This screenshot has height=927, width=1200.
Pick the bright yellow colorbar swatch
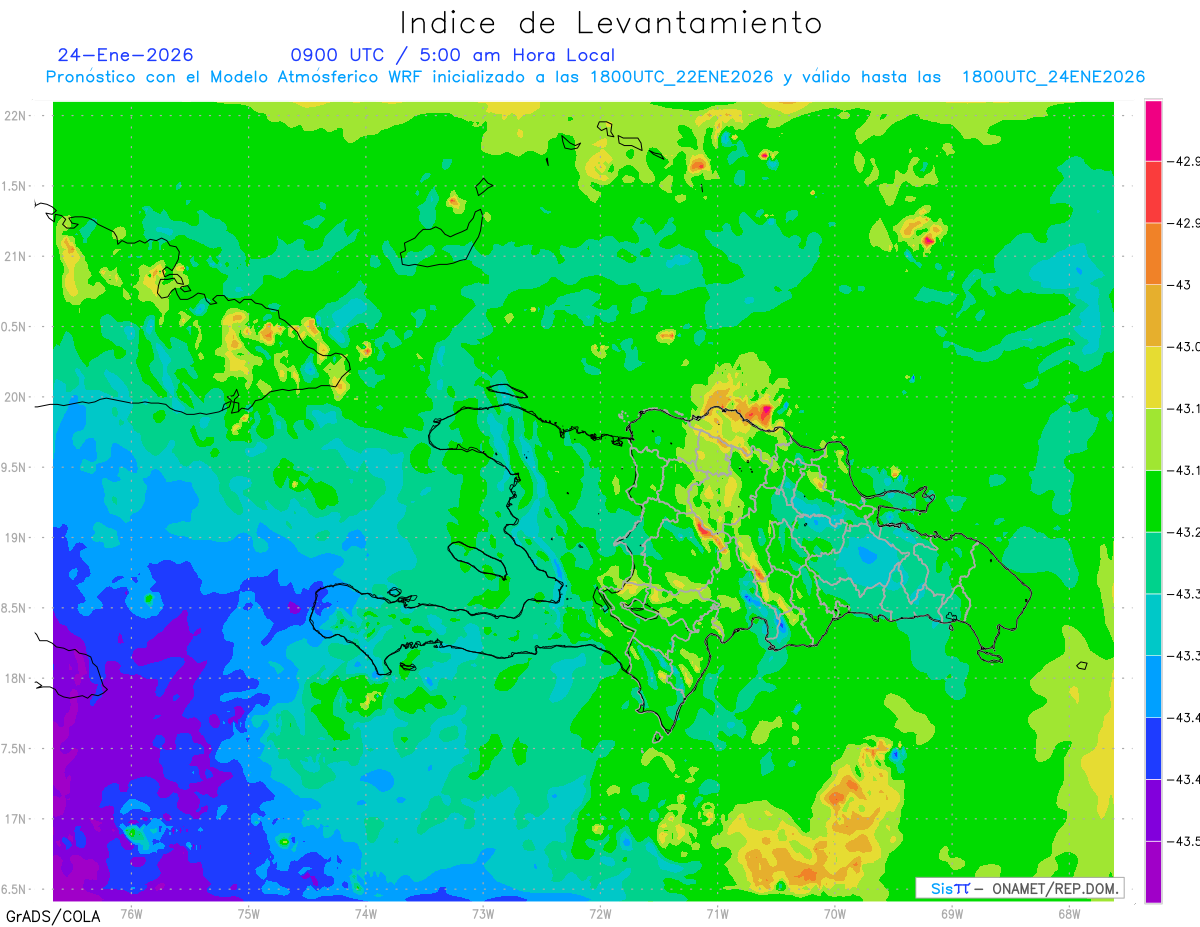point(1153,377)
